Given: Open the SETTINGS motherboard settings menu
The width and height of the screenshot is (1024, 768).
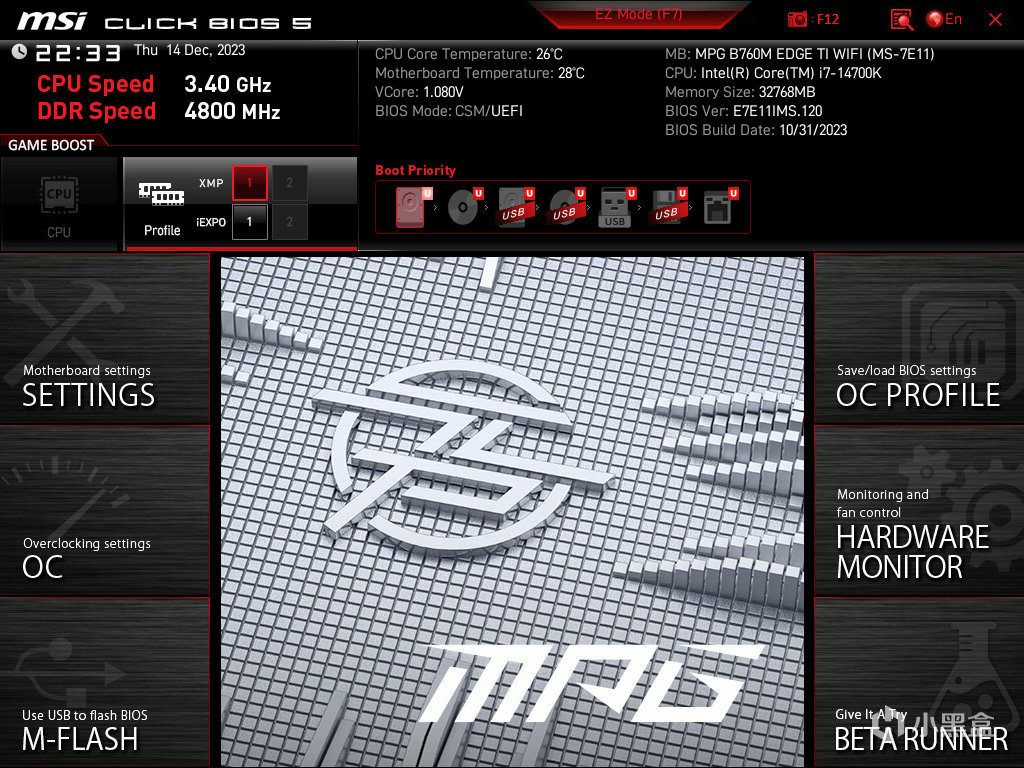Looking at the screenshot, I should coord(104,339).
